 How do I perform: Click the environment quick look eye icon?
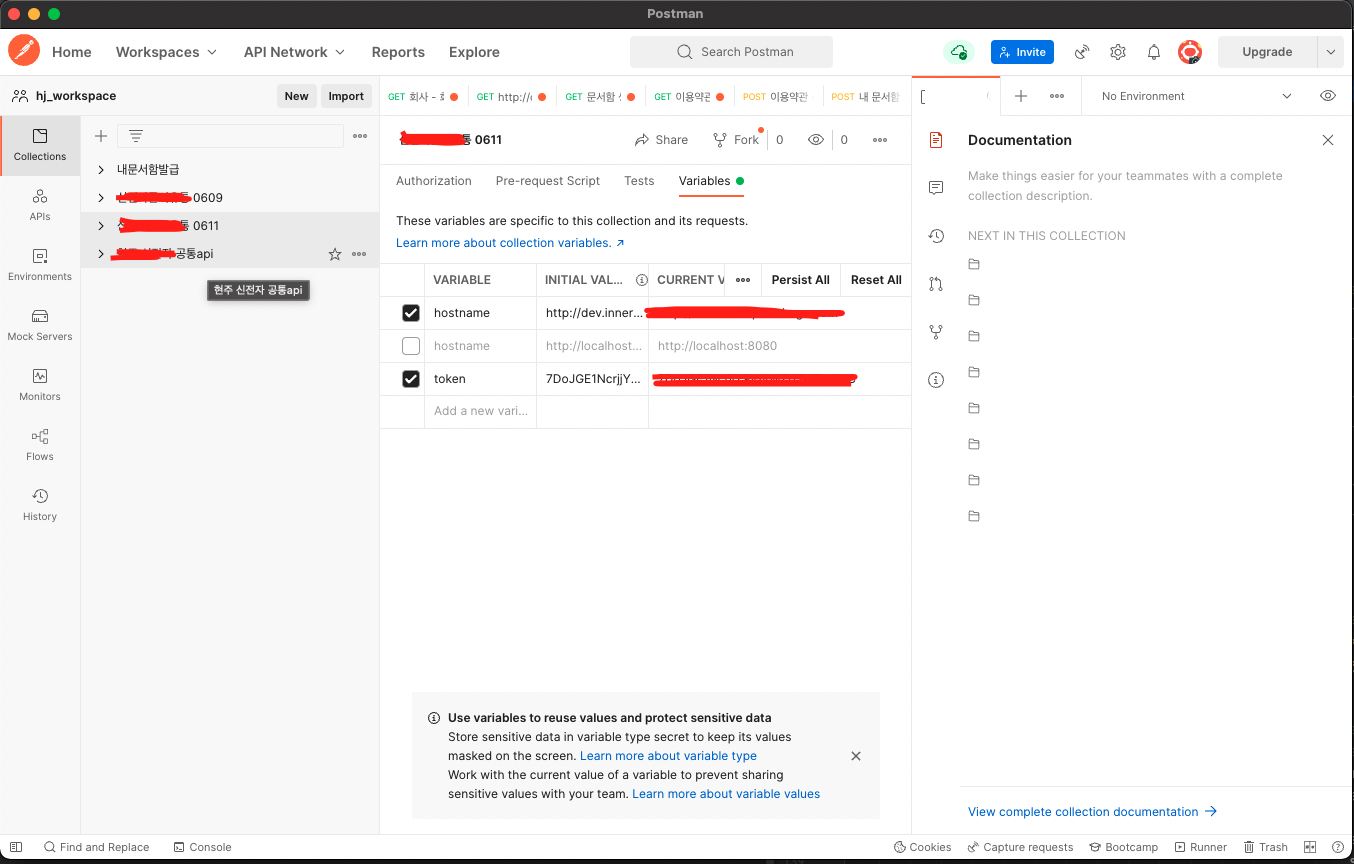tap(1328, 96)
